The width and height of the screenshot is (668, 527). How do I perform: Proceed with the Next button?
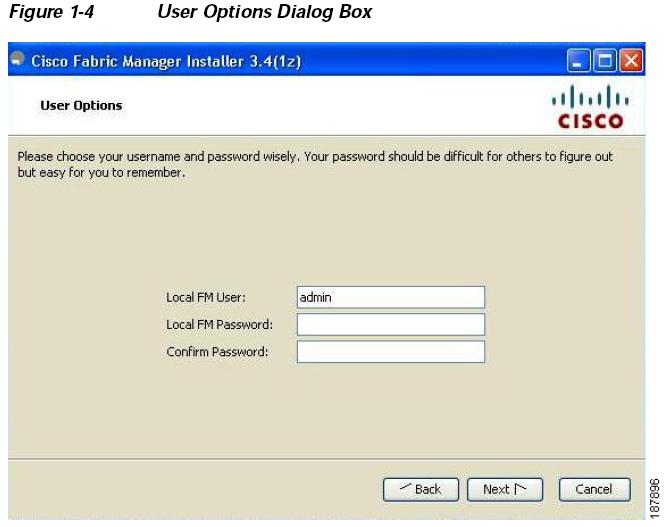[x=505, y=489]
